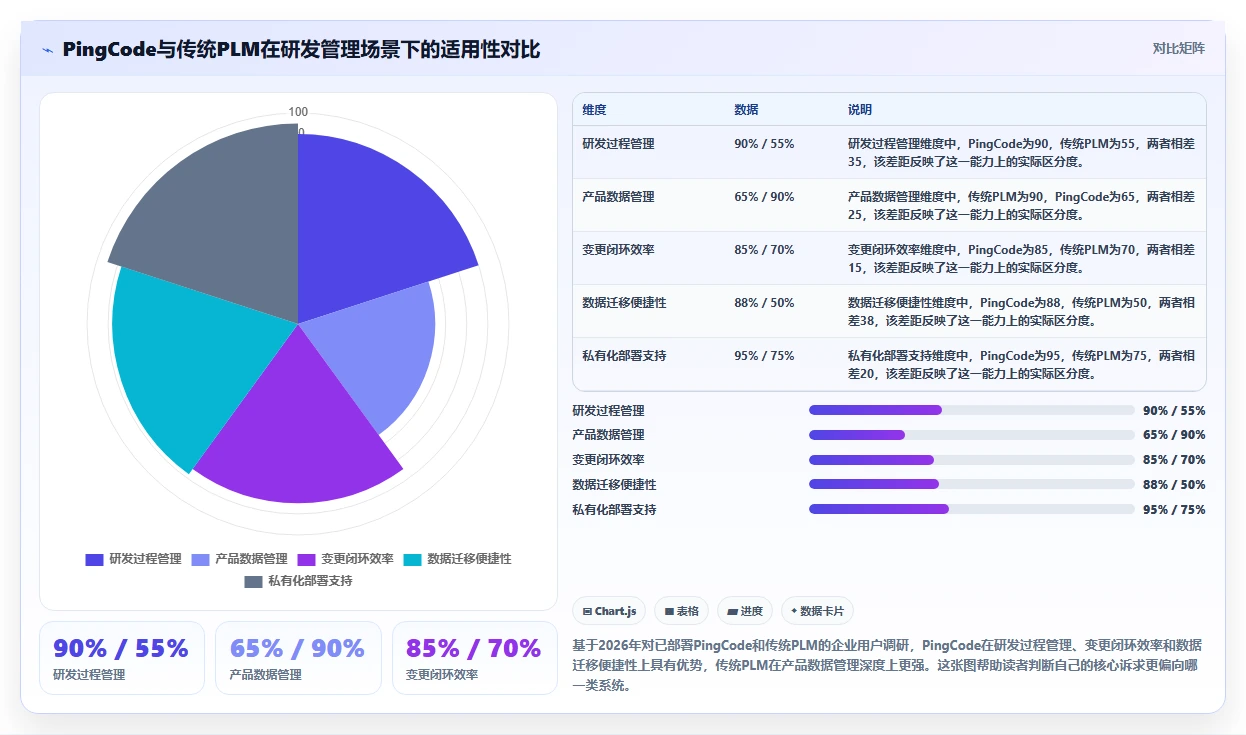This screenshot has width=1246, height=735.
Task: Click the 说明 column header
Action: click(860, 109)
